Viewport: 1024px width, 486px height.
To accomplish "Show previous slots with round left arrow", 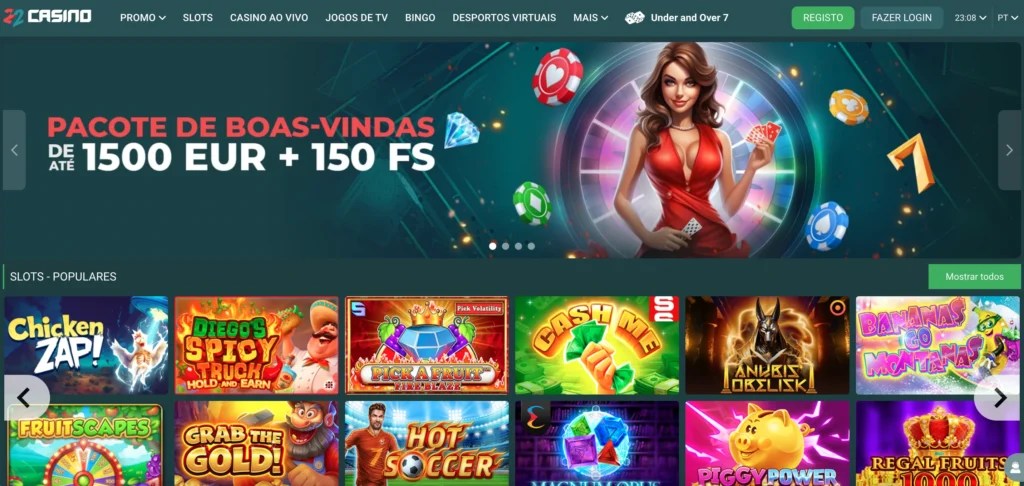I will [25, 397].
